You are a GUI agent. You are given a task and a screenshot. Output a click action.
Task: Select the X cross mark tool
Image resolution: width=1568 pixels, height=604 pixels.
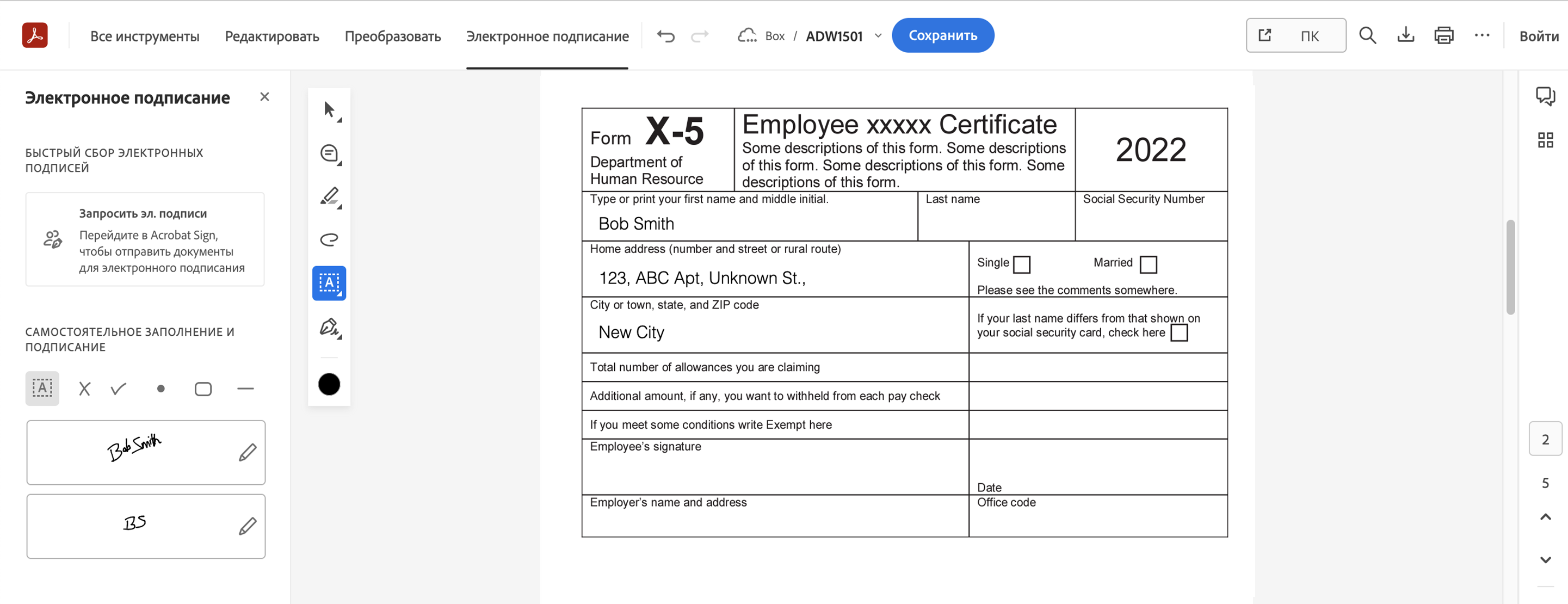click(85, 389)
